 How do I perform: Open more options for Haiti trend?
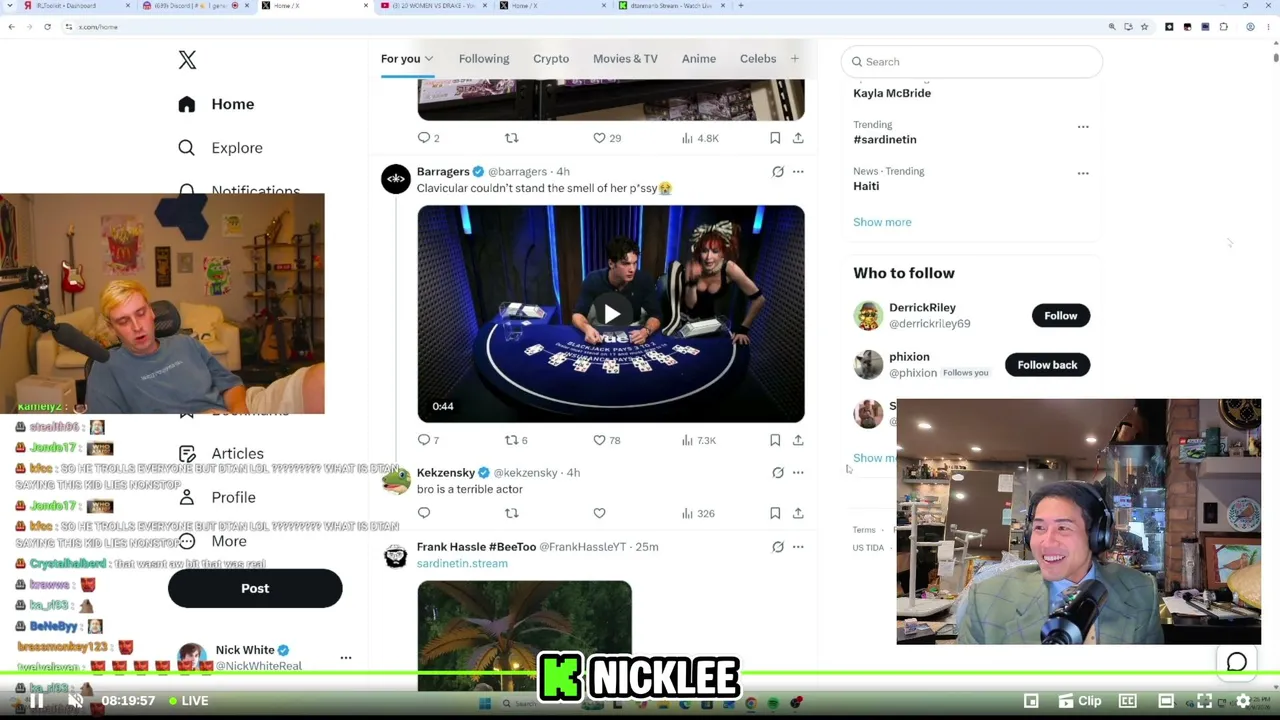1083,173
